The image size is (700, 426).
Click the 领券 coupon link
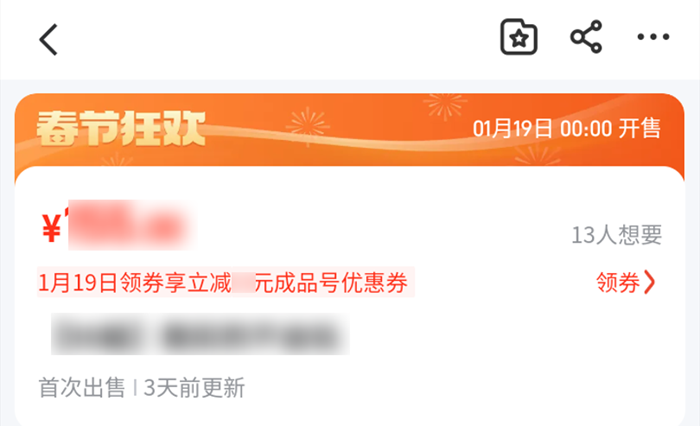coord(618,282)
